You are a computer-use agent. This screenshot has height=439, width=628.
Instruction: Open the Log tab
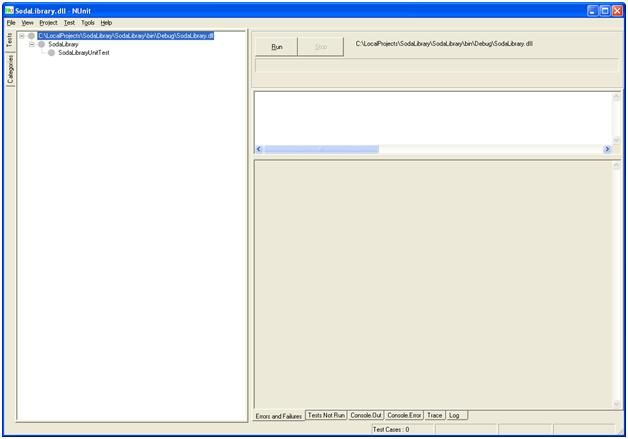(457, 415)
